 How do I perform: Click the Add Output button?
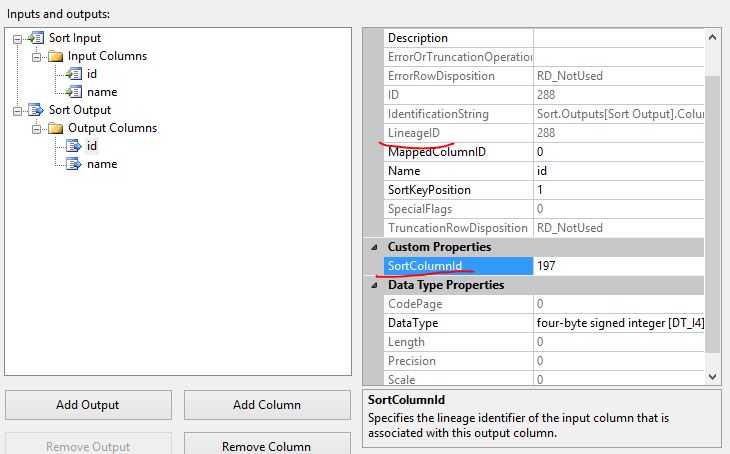tap(88, 405)
